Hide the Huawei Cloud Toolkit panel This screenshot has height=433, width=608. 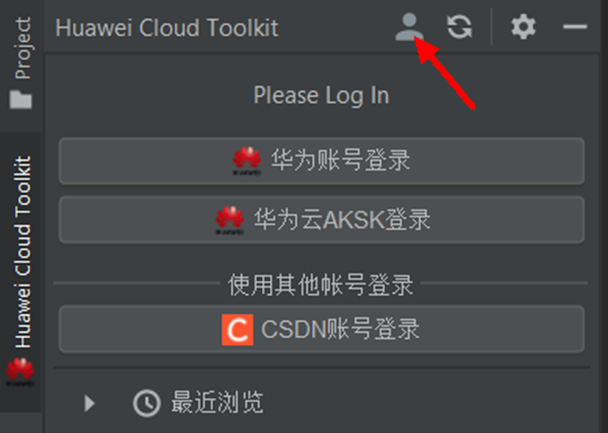click(575, 27)
